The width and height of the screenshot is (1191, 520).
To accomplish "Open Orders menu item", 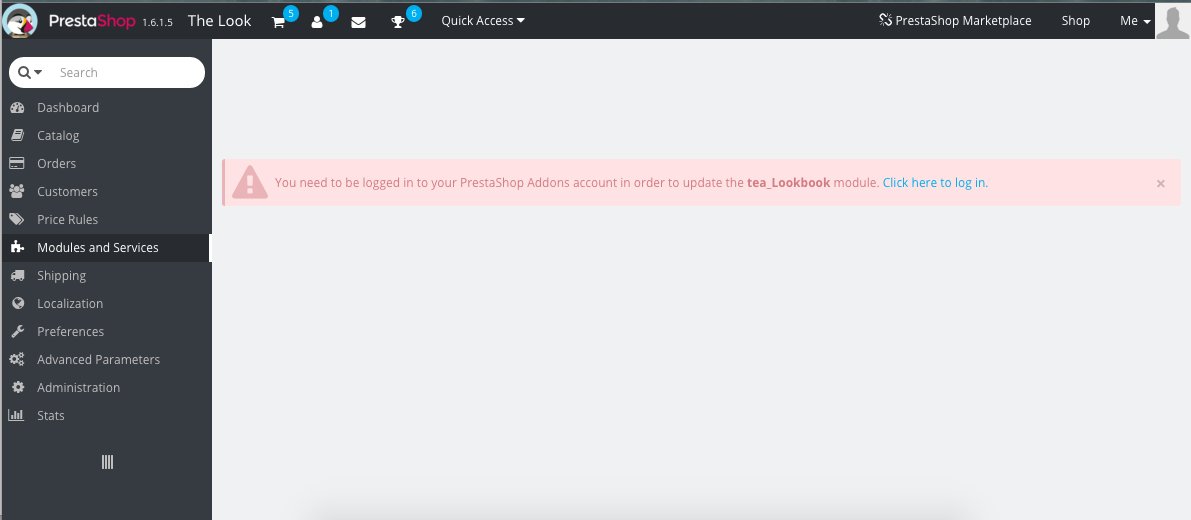I will tap(106, 163).
